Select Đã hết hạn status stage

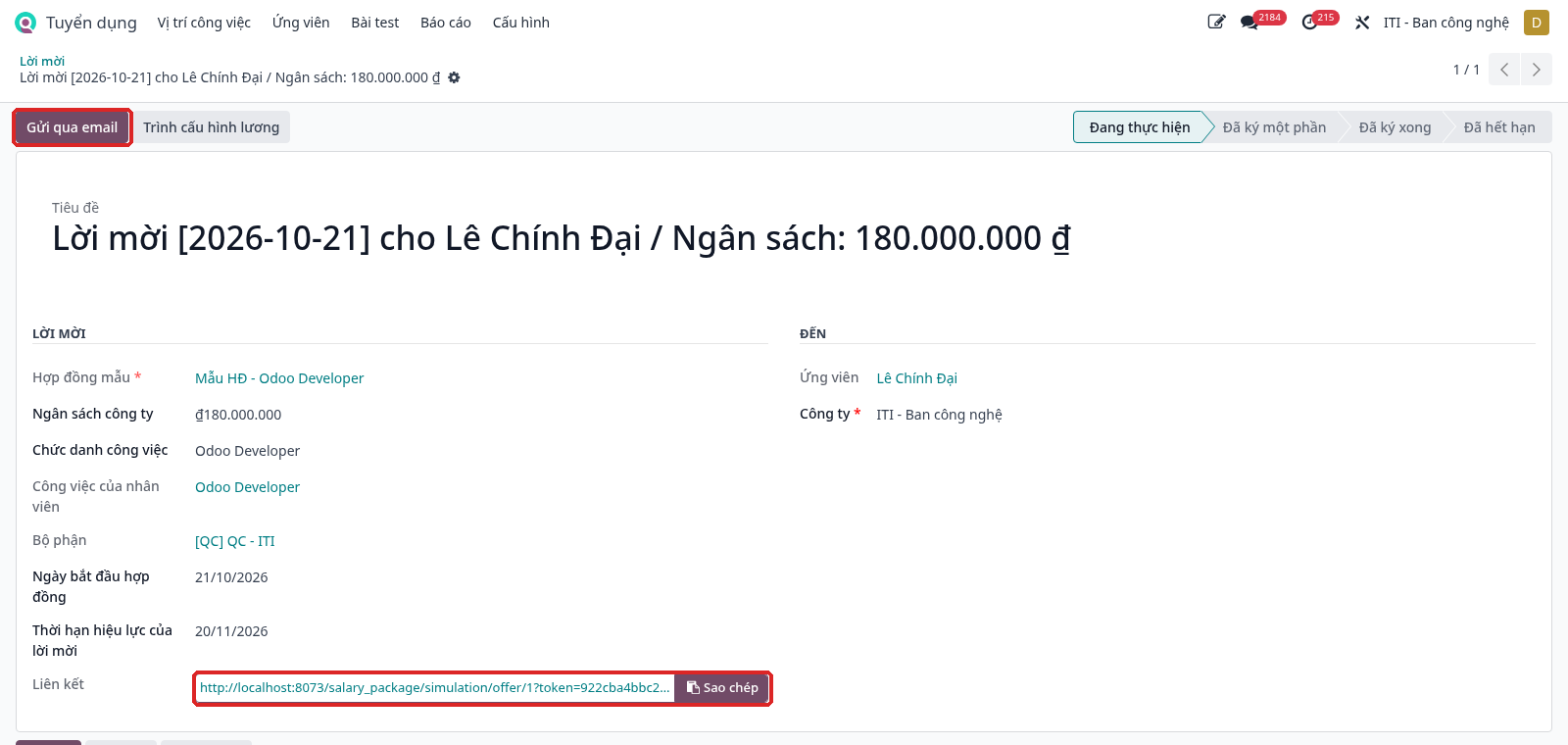coord(1499,127)
